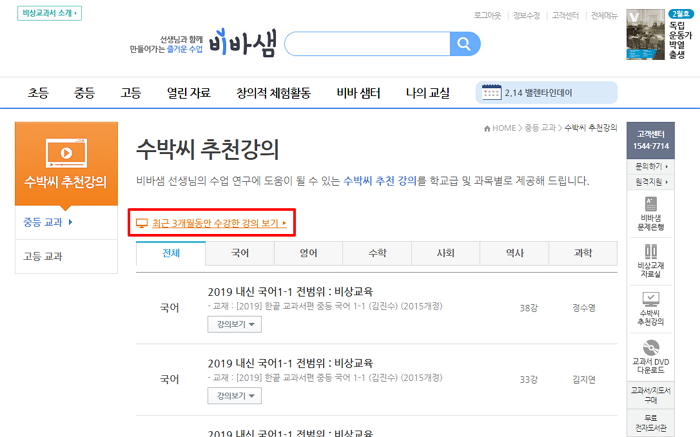The width and height of the screenshot is (700, 437).
Task: Click 김지연 instructor name
Action: click(584, 379)
